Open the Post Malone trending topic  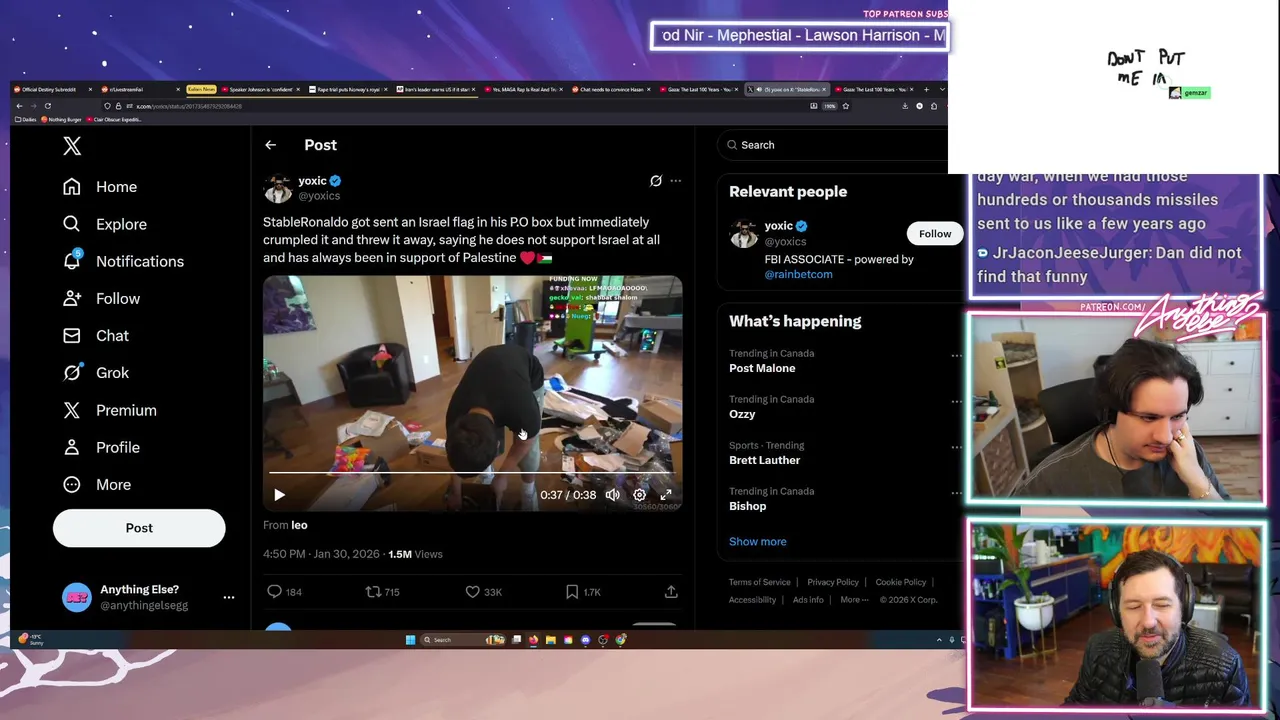click(x=762, y=368)
